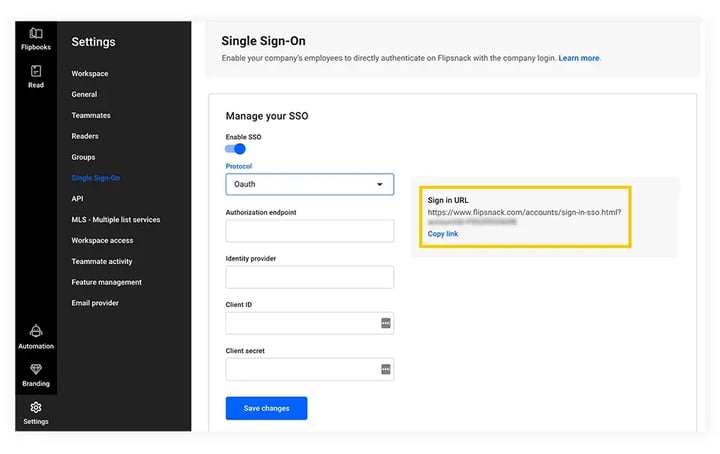Screen dimensions: 720x454
Task: Click the Save changes button
Action: coord(266,408)
